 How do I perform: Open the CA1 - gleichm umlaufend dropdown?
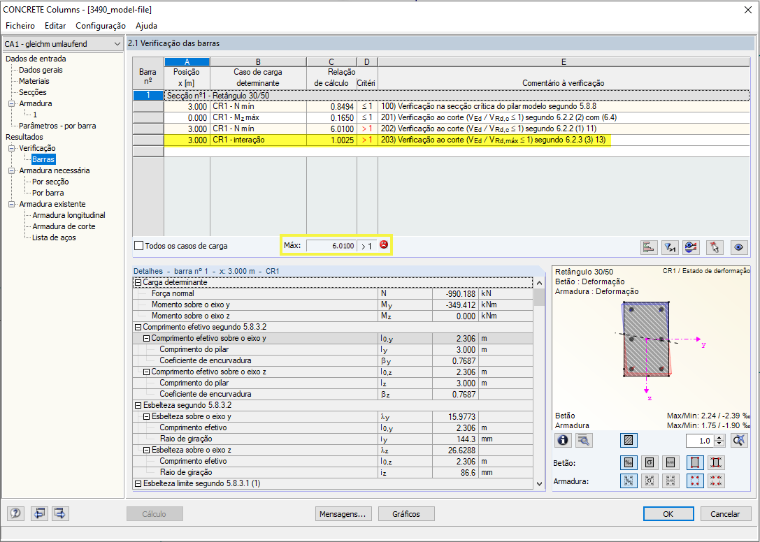pos(63,44)
